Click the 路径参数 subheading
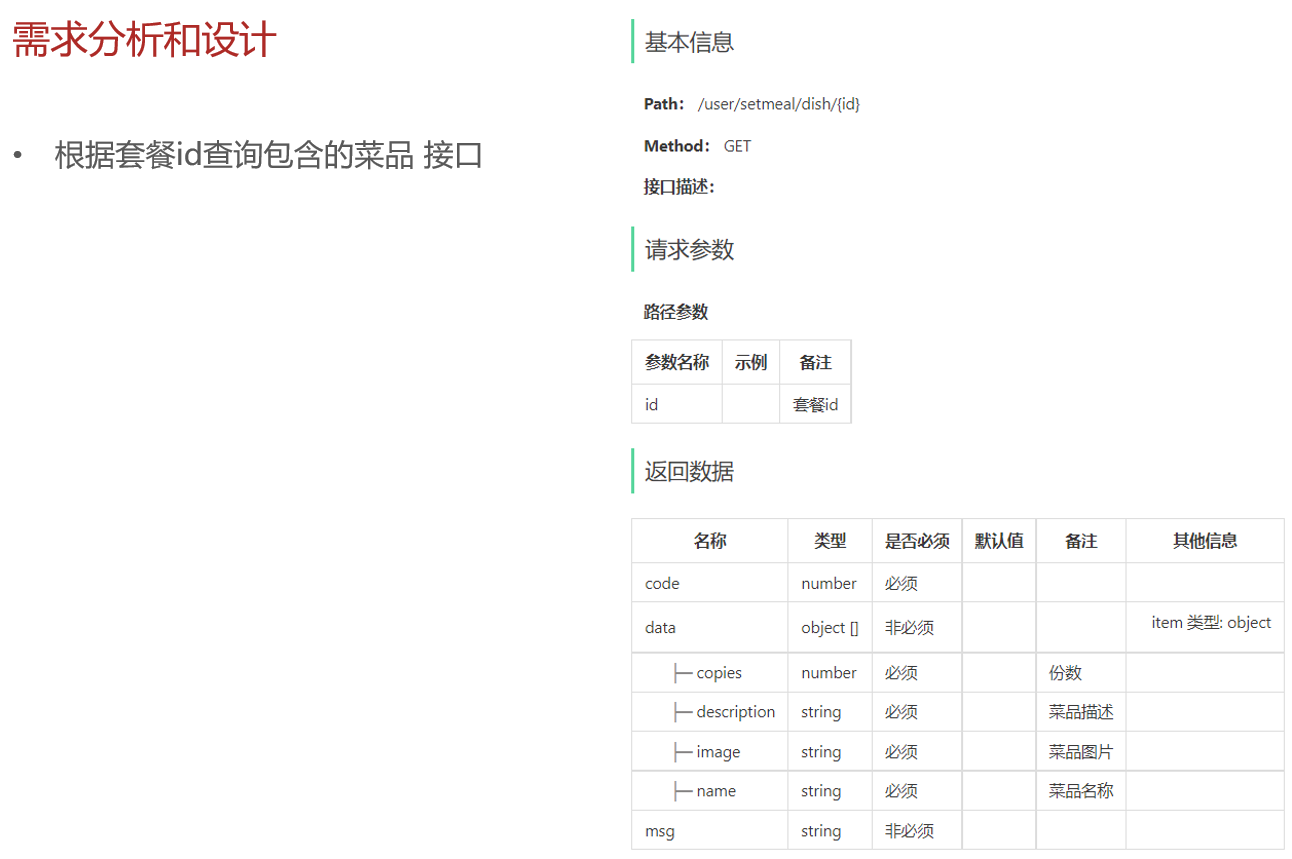The height and width of the screenshot is (859, 1292). [x=676, y=312]
